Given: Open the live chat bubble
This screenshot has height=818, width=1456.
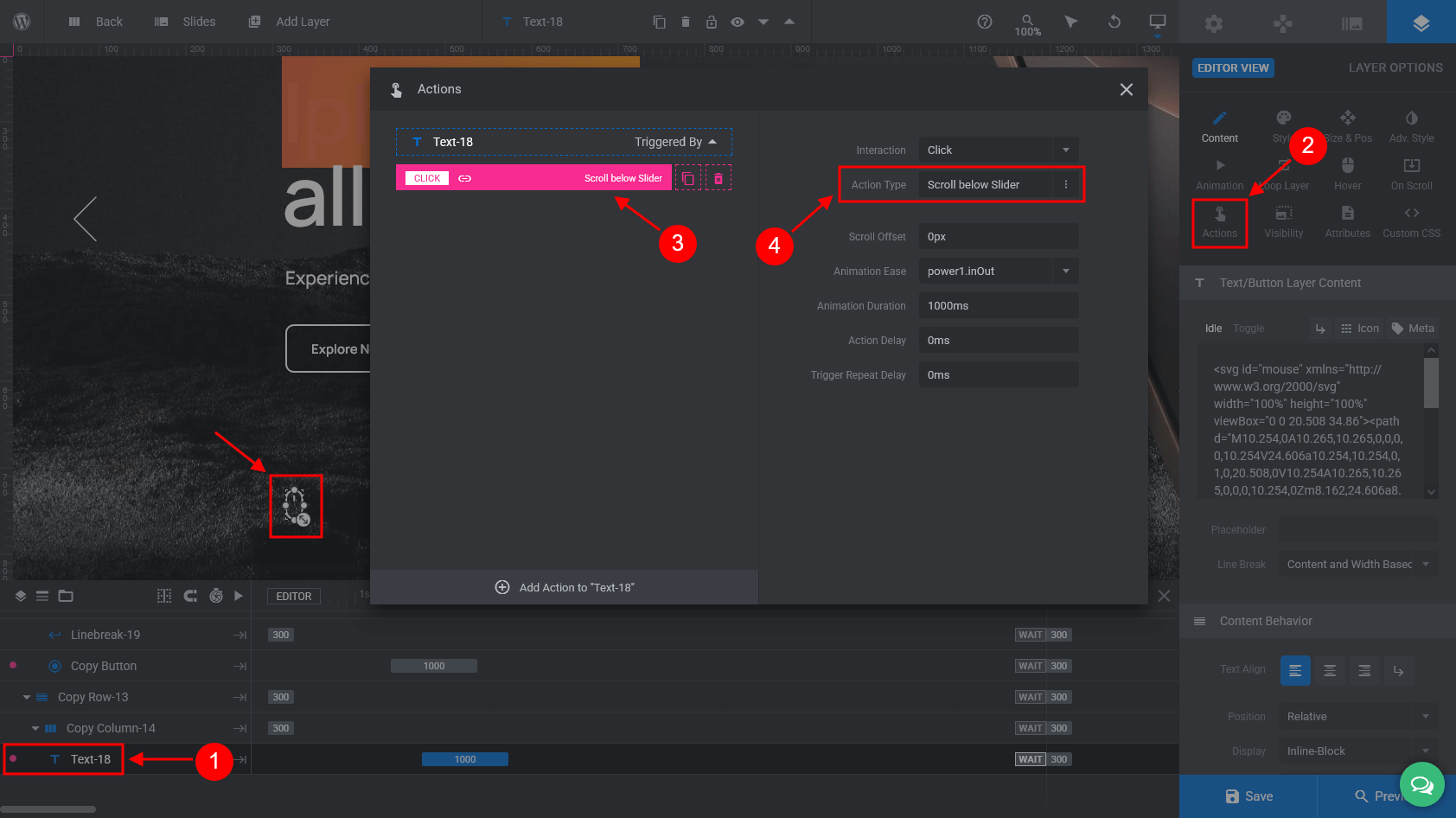Looking at the screenshot, I should [x=1422, y=785].
